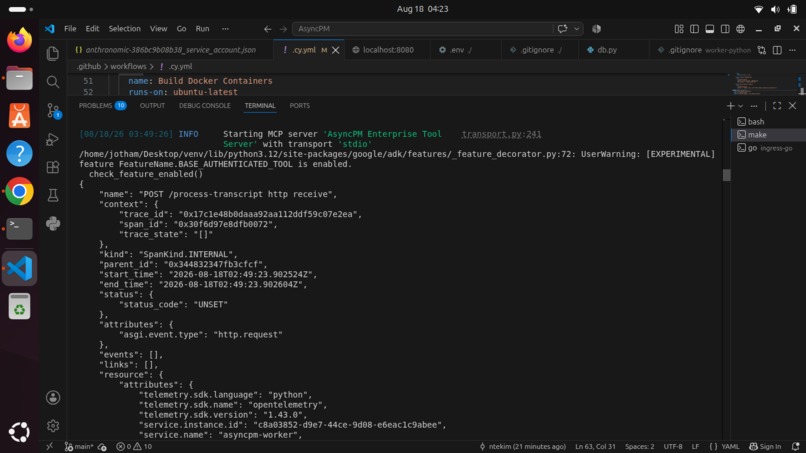Open the Explorer view in activity bar

pyautogui.click(x=52, y=53)
